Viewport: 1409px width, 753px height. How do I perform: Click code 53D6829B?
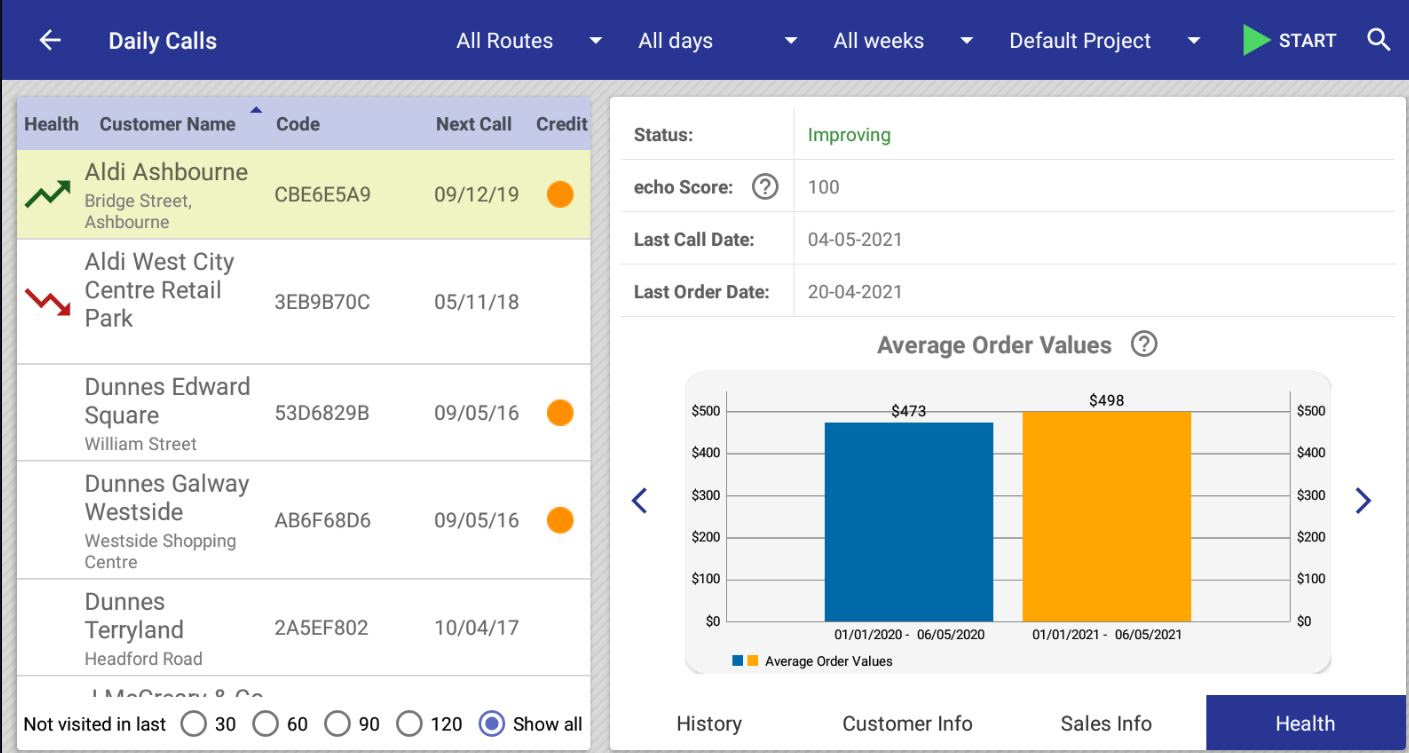322,412
